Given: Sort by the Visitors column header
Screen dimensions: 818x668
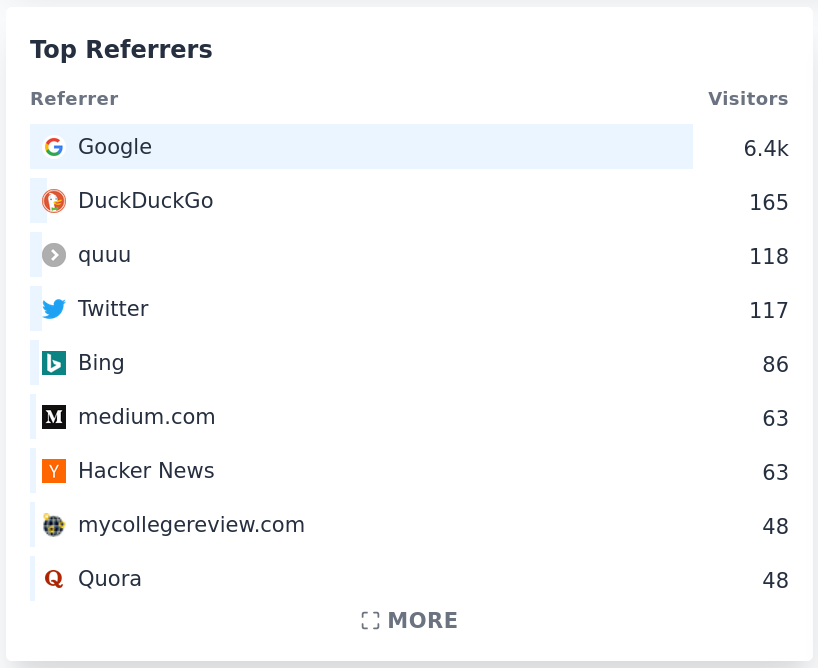Looking at the screenshot, I should pyautogui.click(x=748, y=98).
